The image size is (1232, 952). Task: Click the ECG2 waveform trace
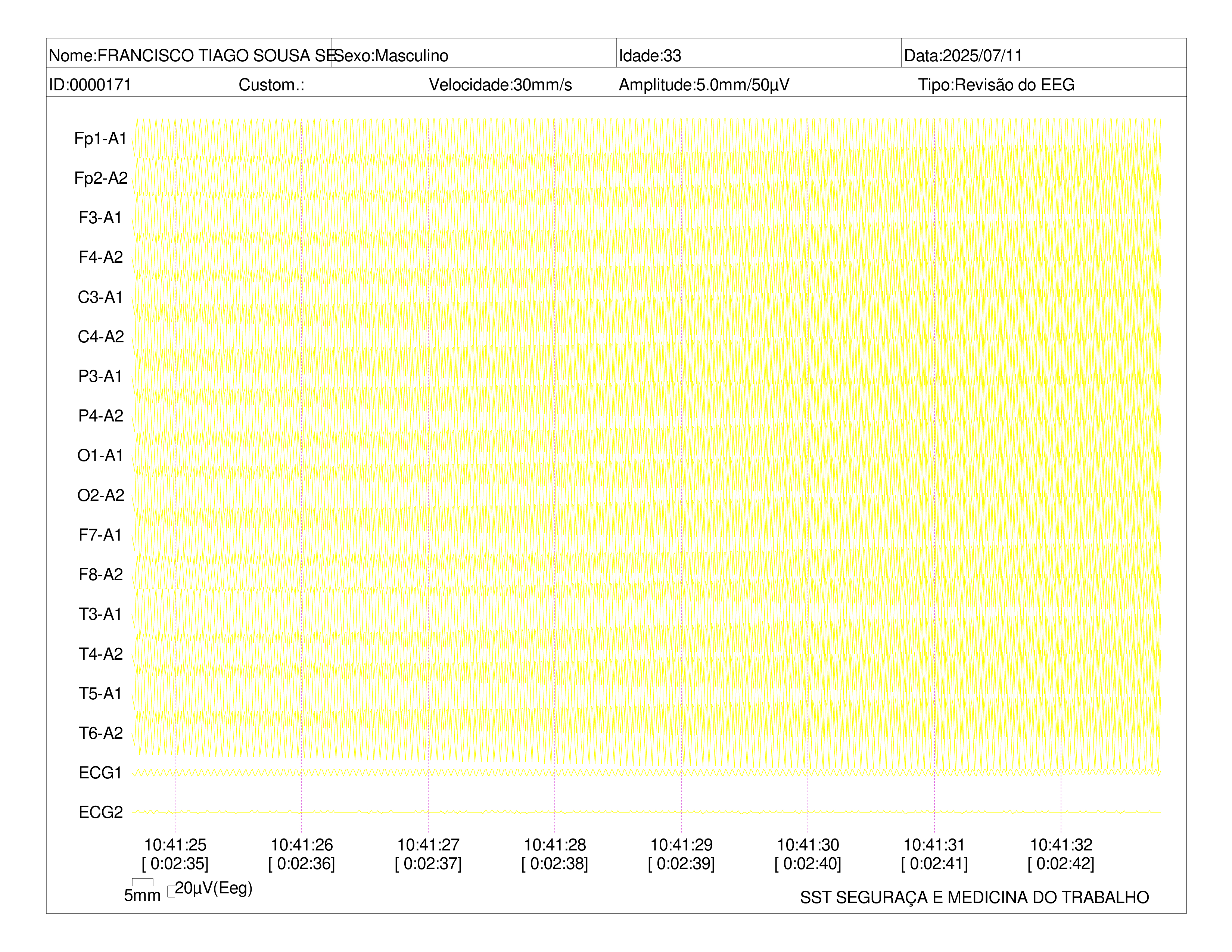(647, 812)
